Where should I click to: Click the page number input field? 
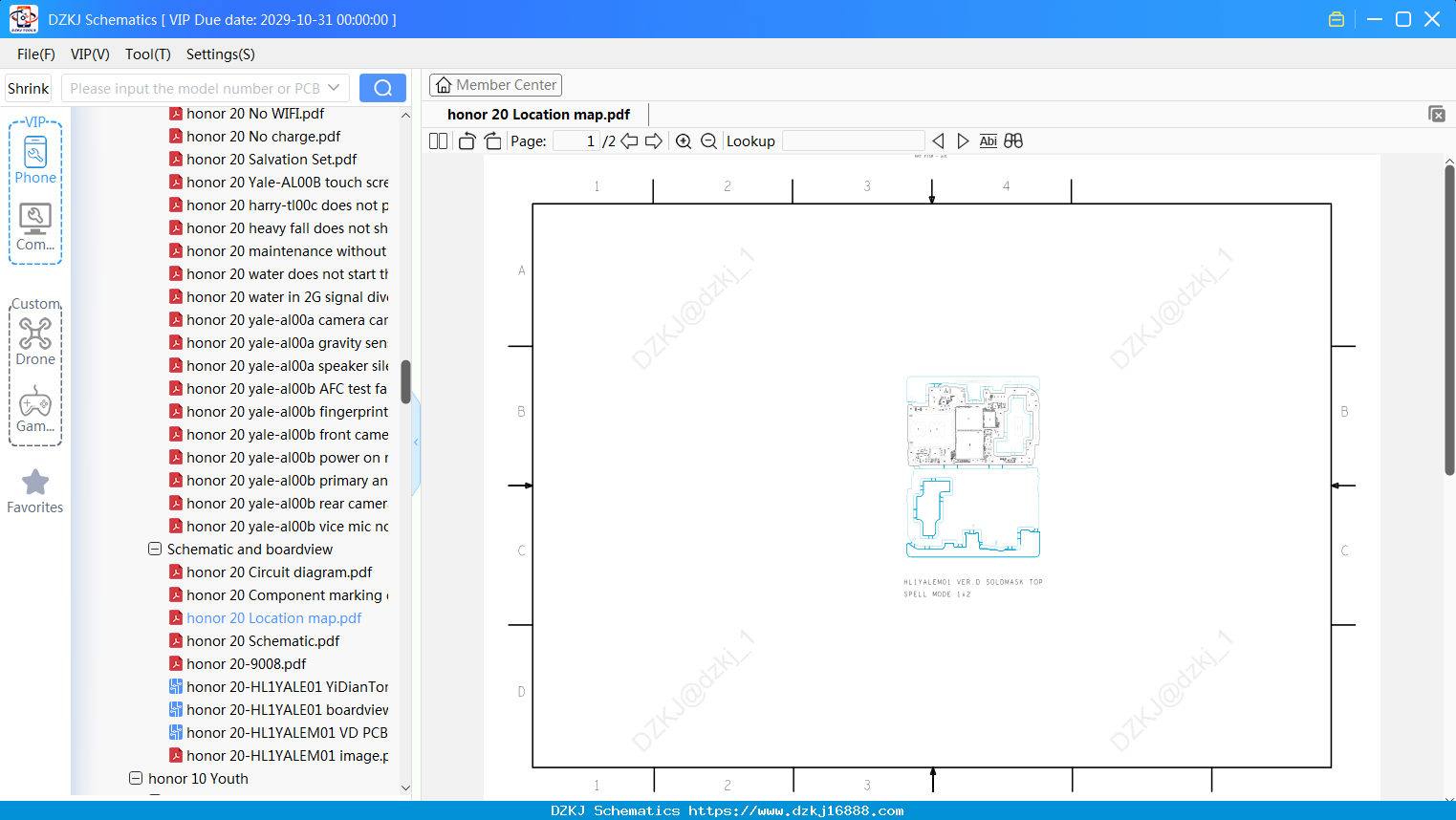coord(576,141)
